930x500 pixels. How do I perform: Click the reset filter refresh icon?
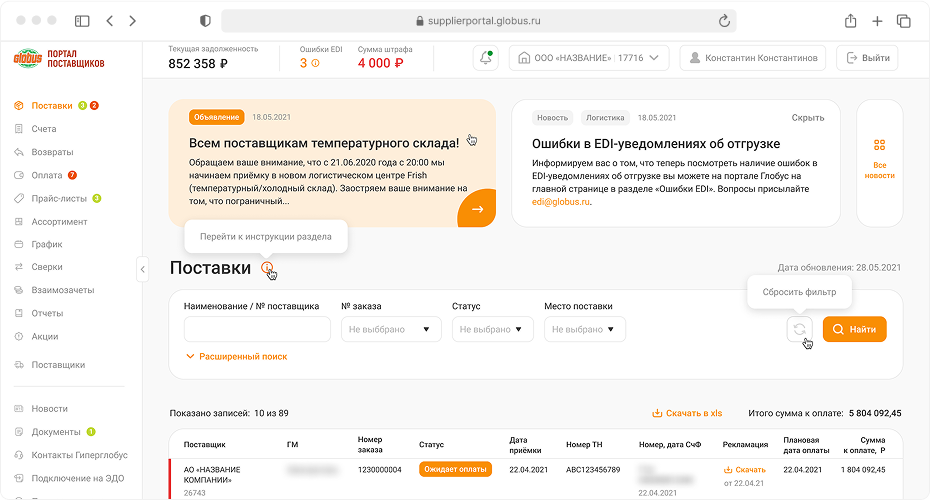[x=800, y=329]
